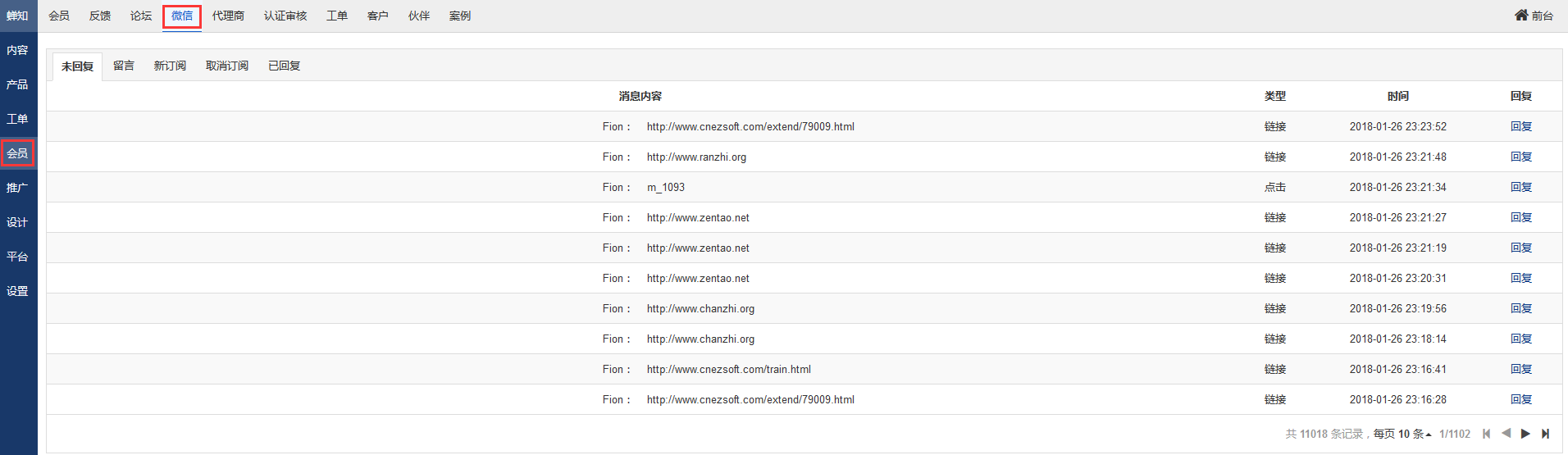
Task: Select the 新订阅 tab
Action: (170, 66)
